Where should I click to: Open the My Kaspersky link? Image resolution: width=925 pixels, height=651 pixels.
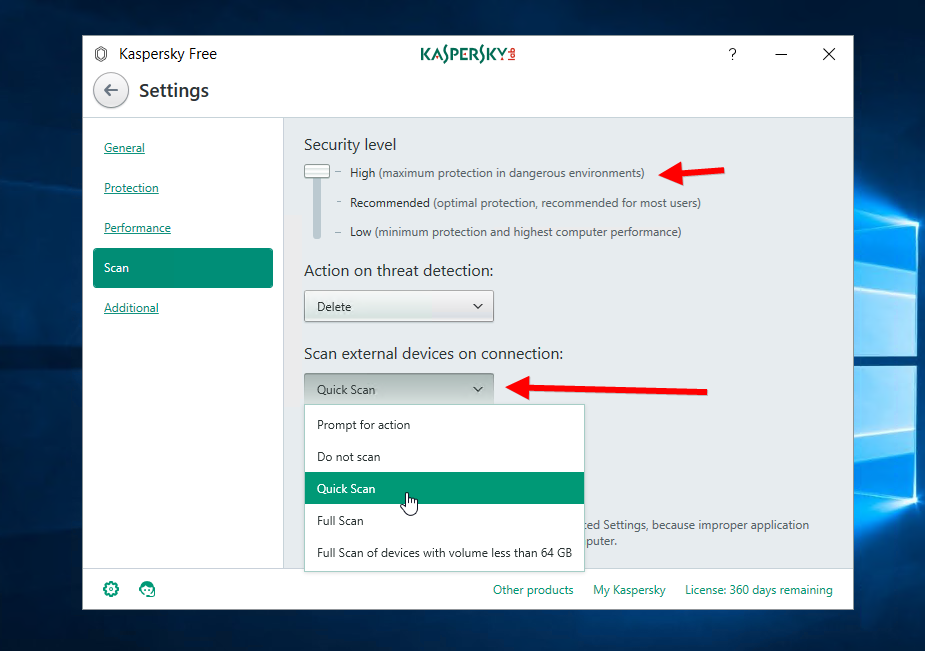(x=629, y=590)
